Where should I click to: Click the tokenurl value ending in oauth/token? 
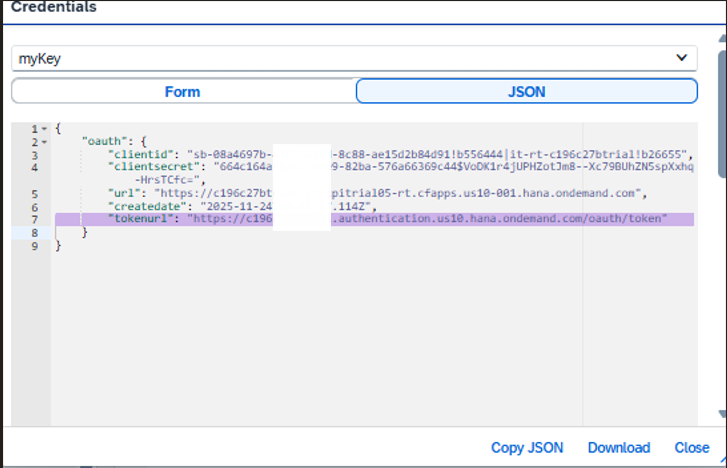point(427,219)
